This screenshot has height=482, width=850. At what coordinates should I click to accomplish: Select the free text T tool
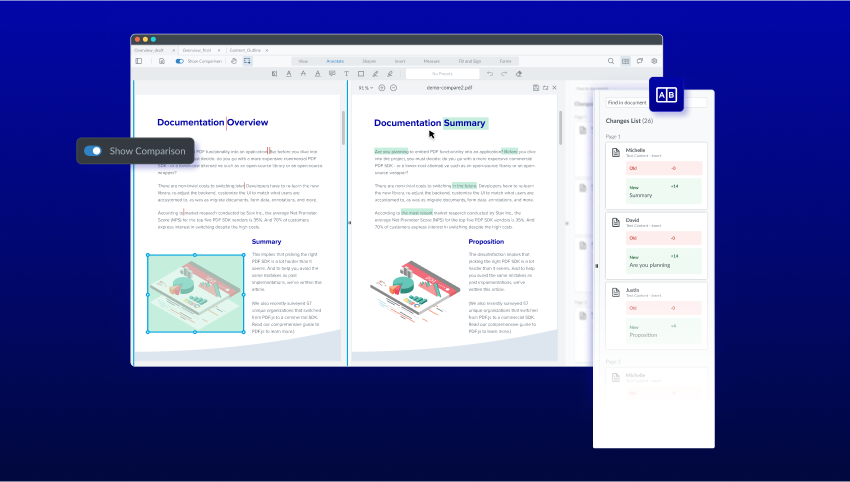tap(346, 74)
